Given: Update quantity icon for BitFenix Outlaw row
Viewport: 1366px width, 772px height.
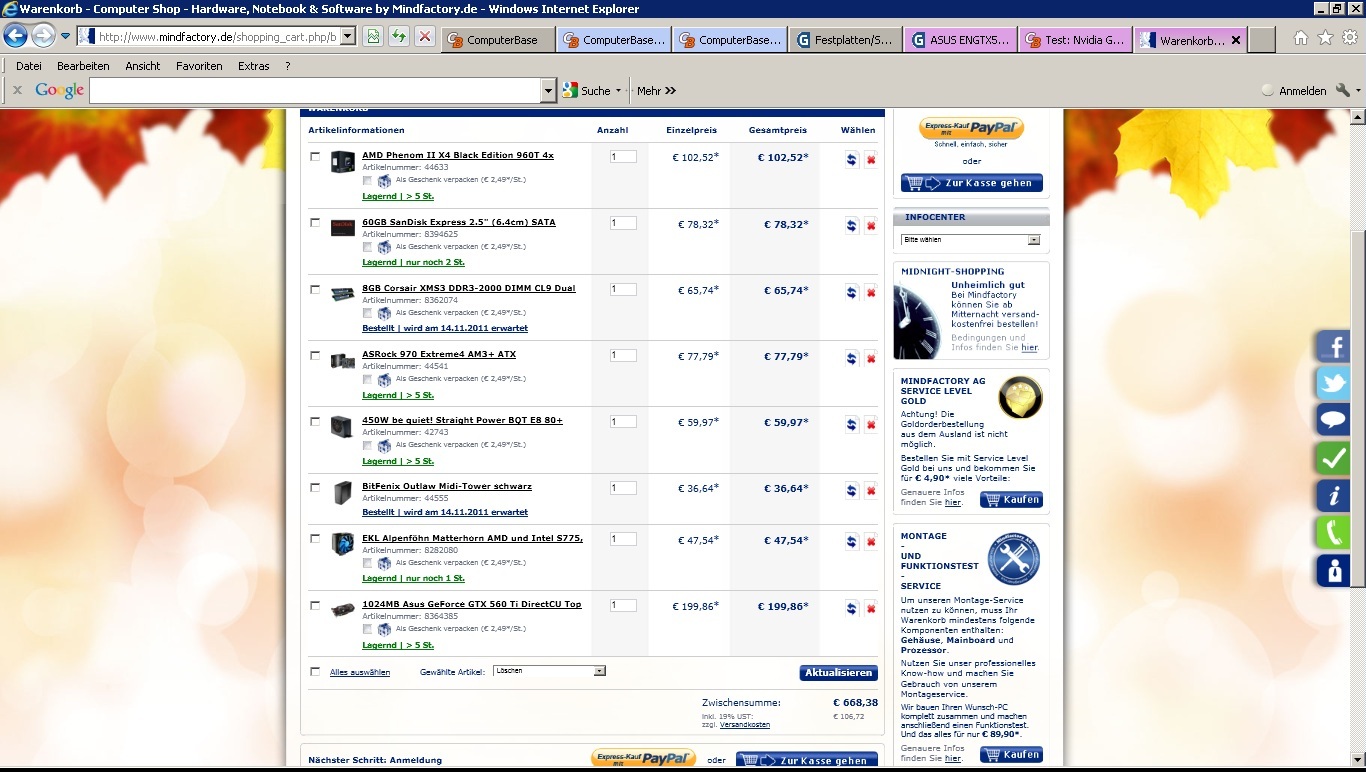Looking at the screenshot, I should click(851, 490).
